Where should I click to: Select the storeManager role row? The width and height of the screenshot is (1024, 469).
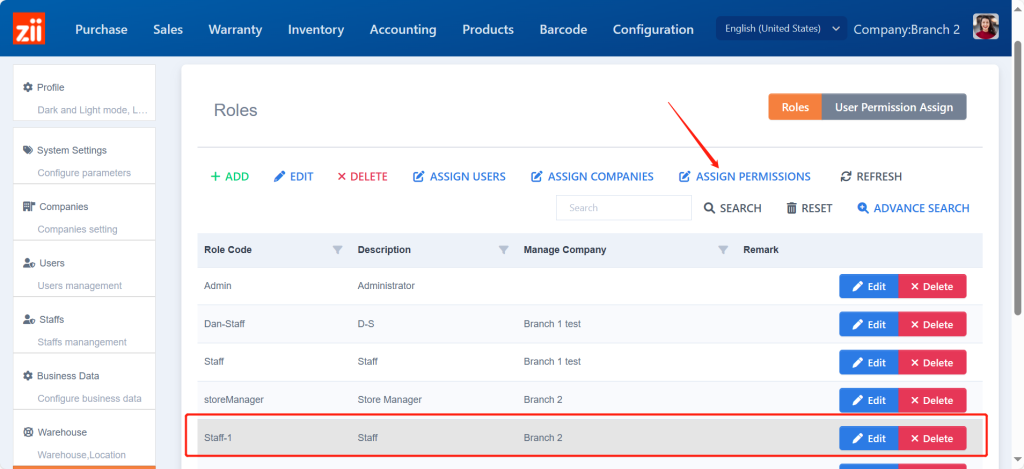pyautogui.click(x=500, y=400)
